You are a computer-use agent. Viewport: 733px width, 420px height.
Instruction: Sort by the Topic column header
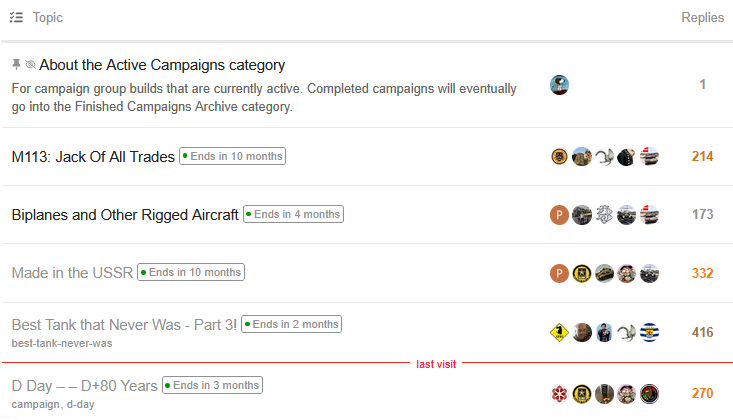click(48, 17)
